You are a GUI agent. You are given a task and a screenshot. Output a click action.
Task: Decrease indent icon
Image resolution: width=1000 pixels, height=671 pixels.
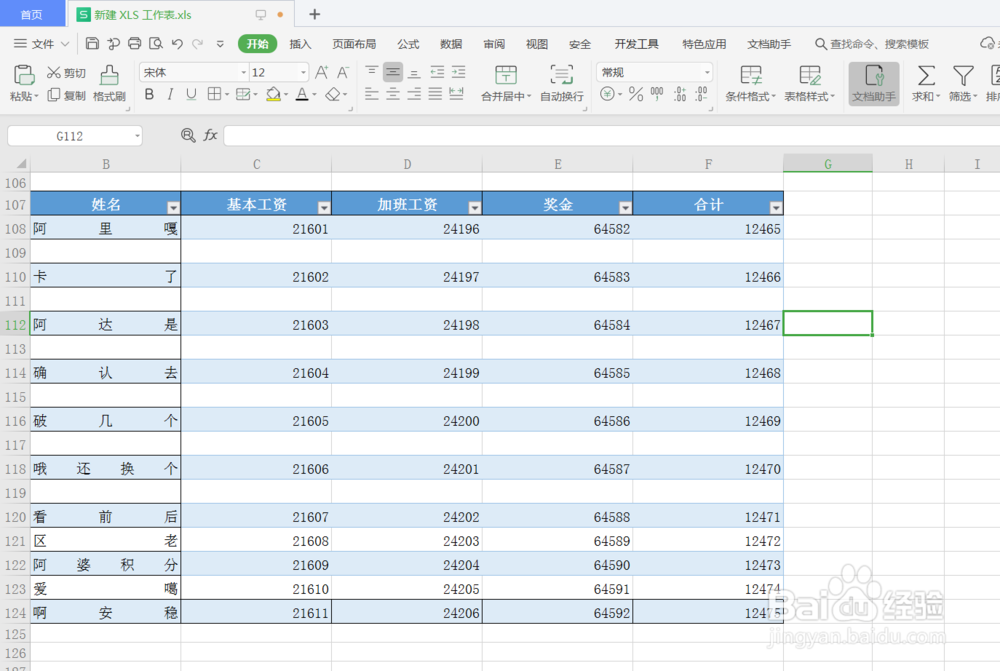[437, 71]
